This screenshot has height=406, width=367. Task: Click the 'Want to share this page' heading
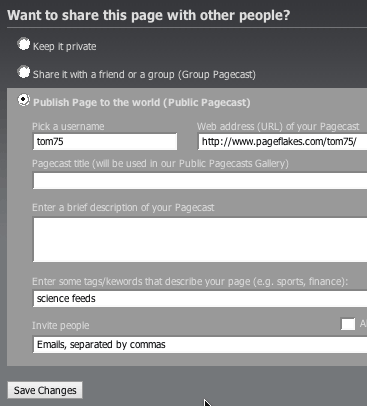click(149, 15)
